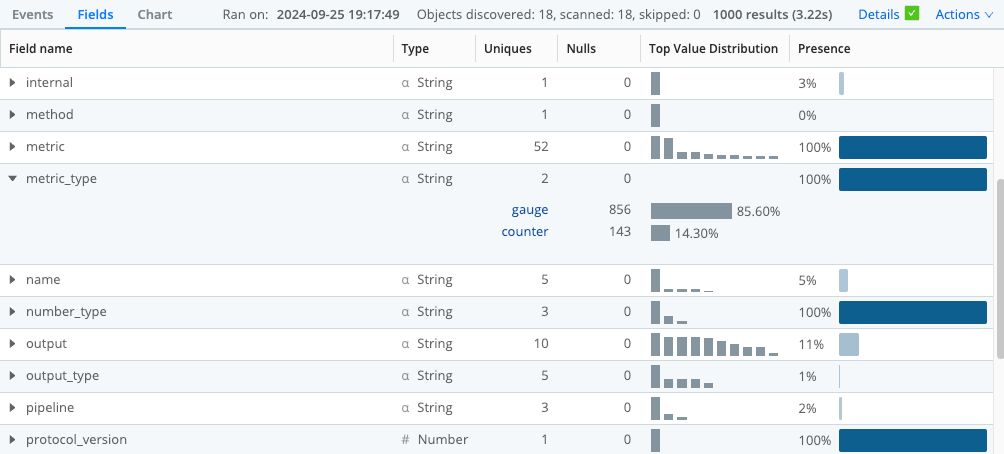Sort by the Field name column header
This screenshot has width=1004, height=454.
click(40, 49)
